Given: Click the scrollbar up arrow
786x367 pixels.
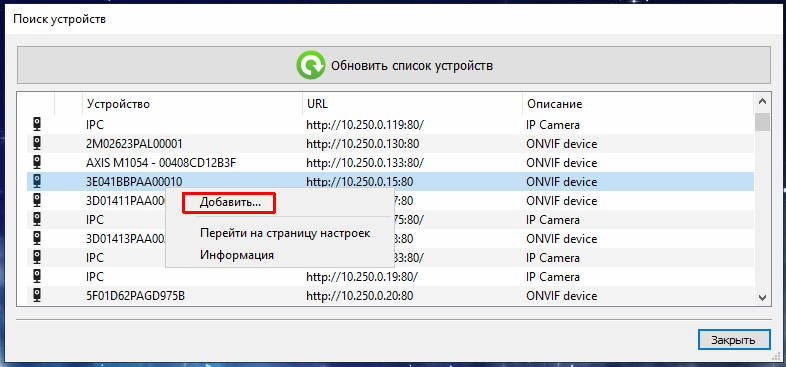Looking at the screenshot, I should click(x=762, y=102).
